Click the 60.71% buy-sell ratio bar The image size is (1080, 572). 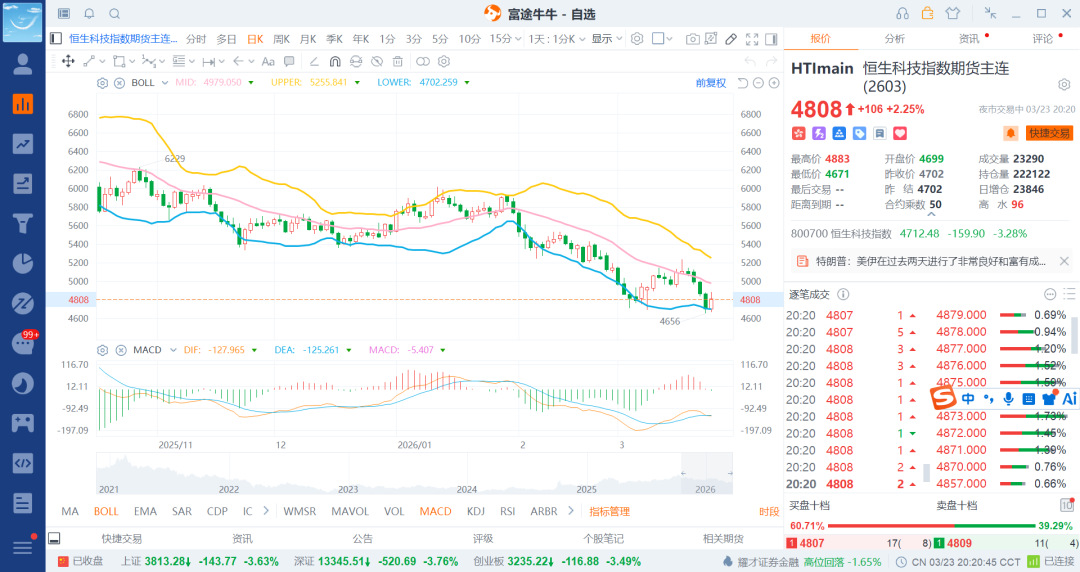[931, 526]
